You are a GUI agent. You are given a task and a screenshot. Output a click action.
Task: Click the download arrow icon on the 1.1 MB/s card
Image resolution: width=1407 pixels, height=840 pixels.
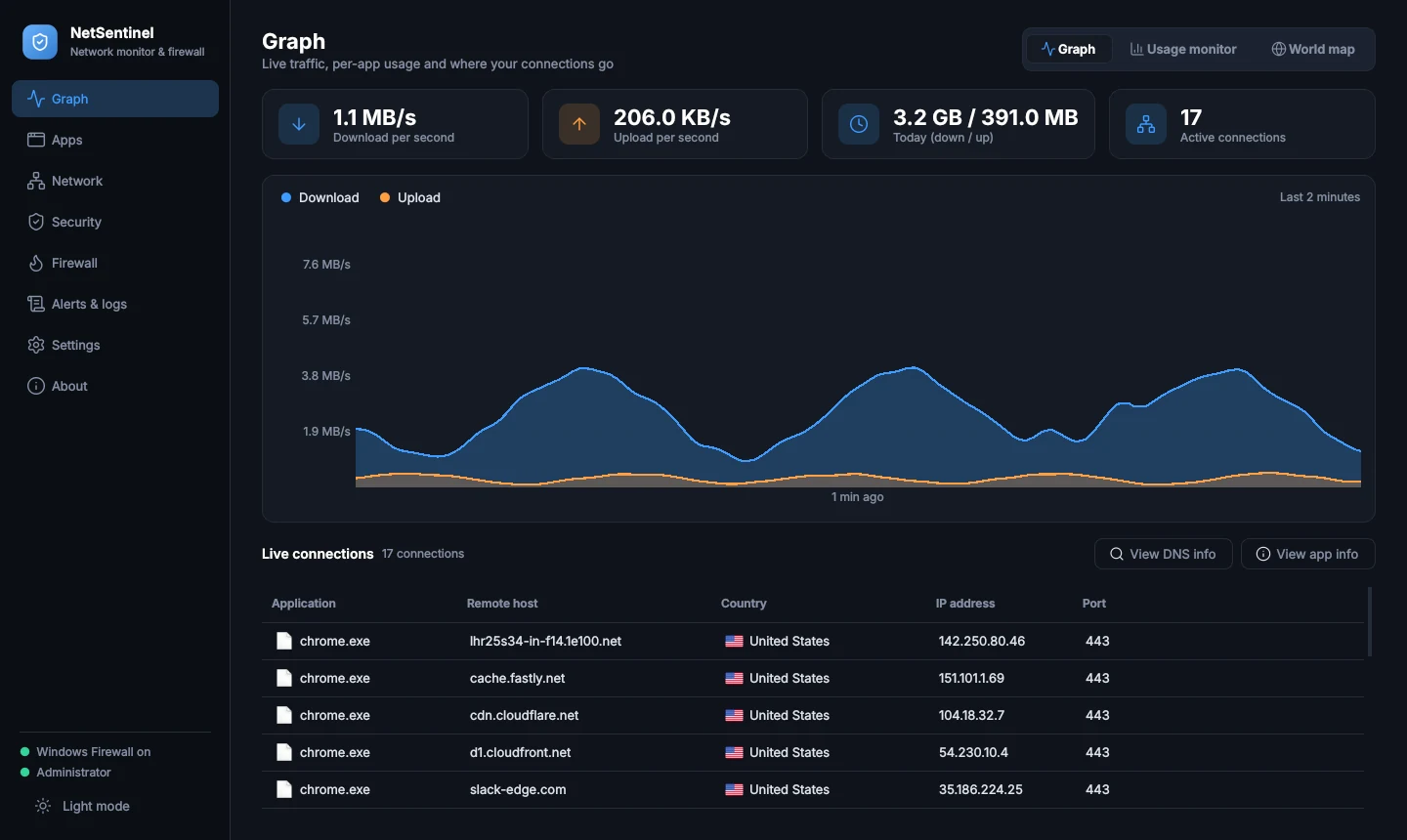click(x=299, y=124)
